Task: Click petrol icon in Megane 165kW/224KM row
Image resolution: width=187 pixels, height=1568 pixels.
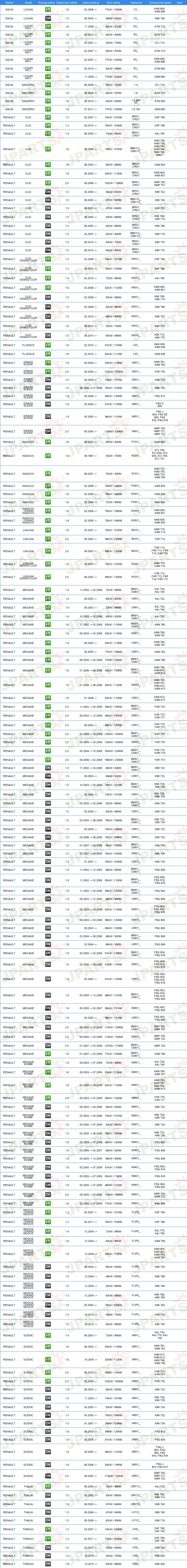Action: [x=48, y=751]
